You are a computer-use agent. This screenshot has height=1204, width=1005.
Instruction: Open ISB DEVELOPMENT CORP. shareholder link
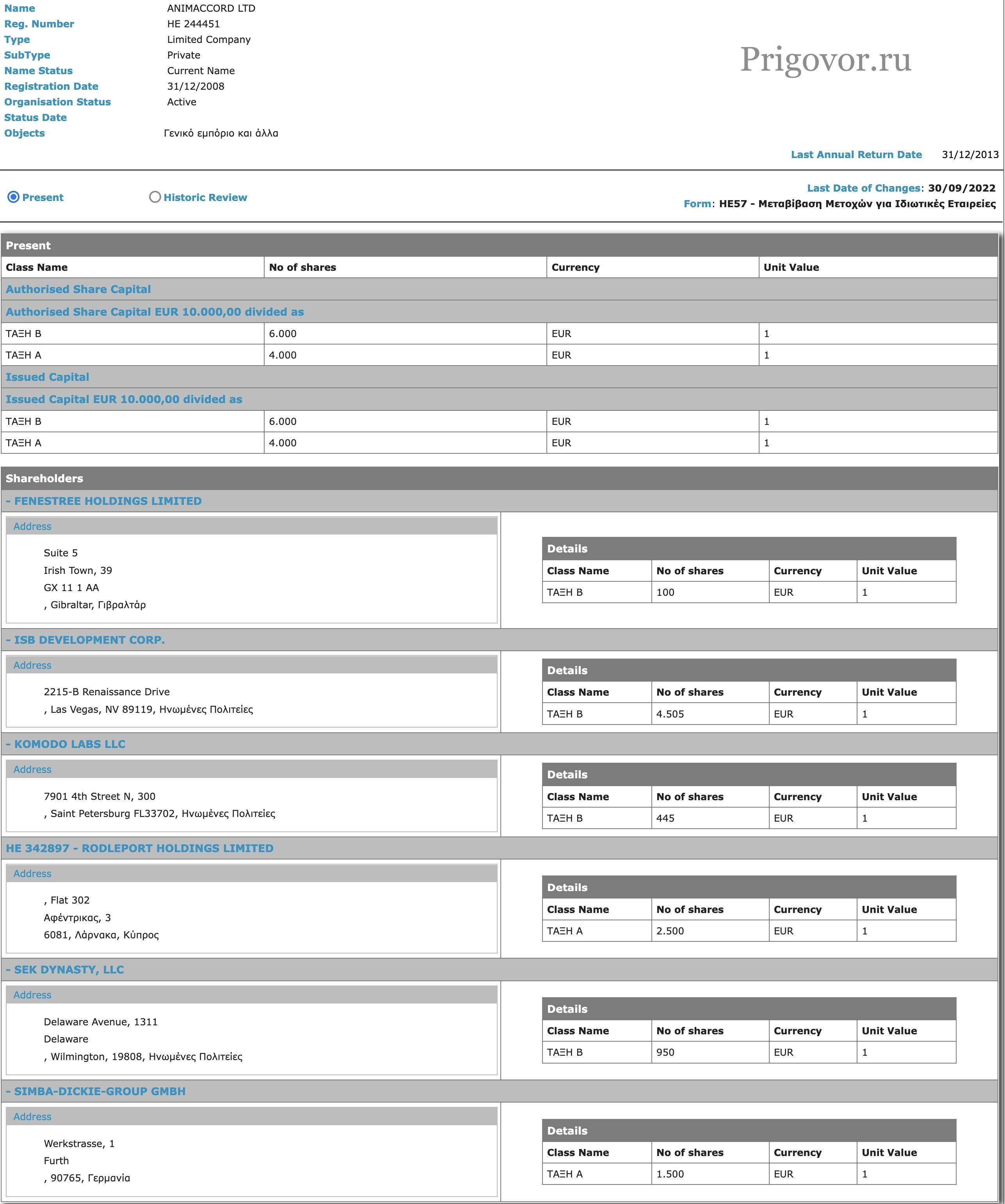(x=89, y=640)
